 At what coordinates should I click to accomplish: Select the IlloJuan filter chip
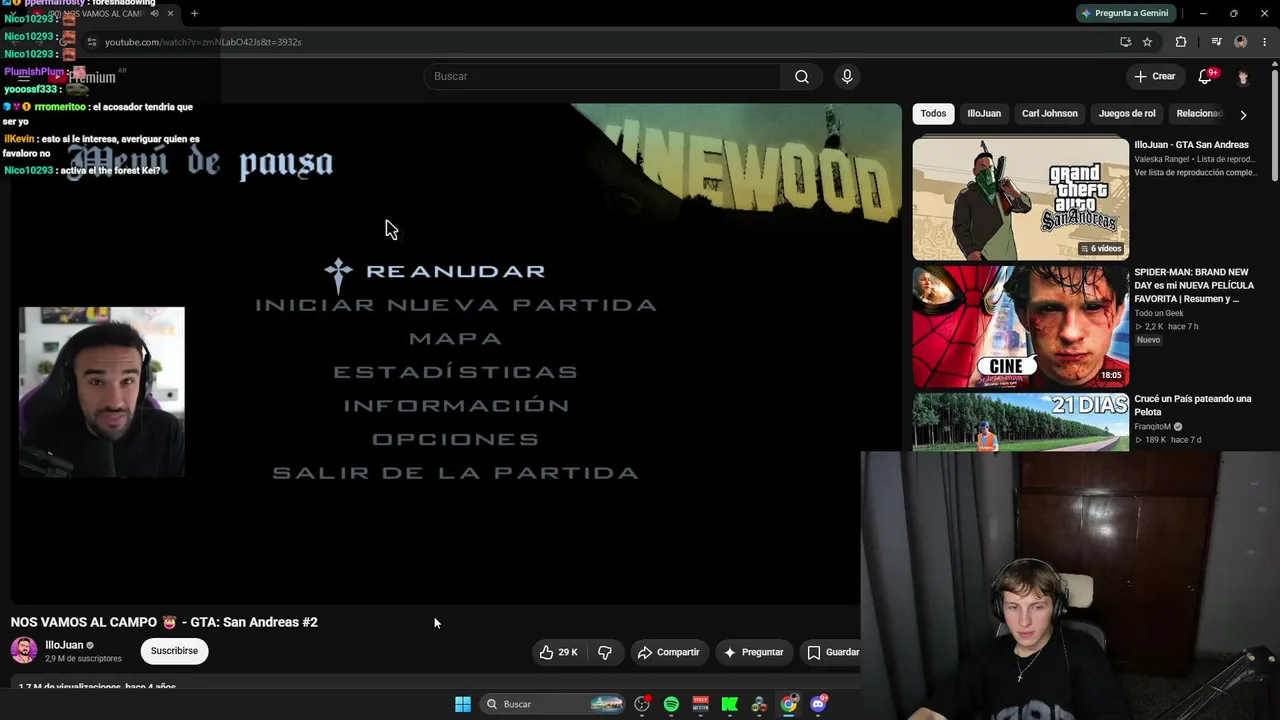point(984,114)
